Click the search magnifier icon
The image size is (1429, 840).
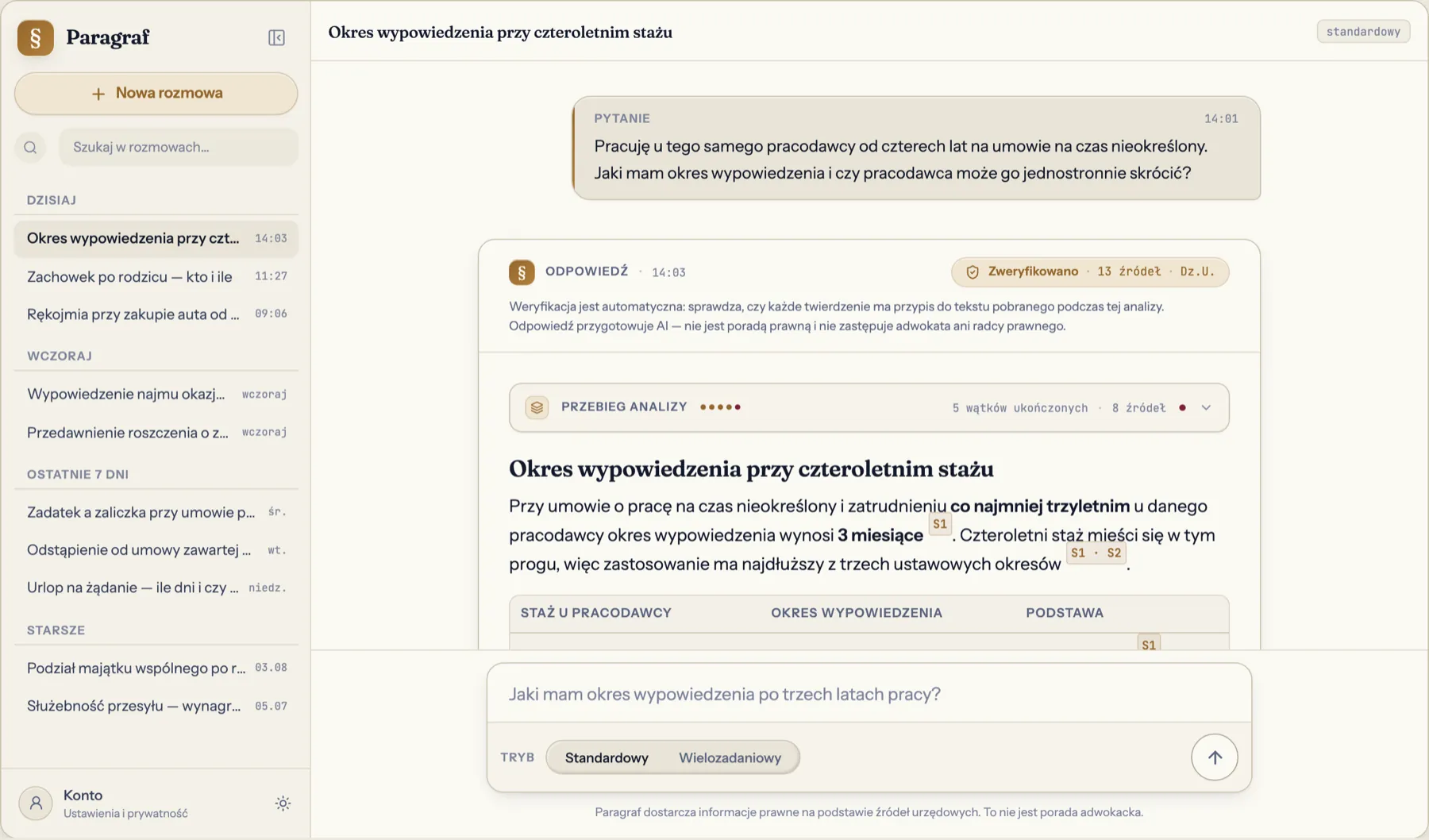30,147
